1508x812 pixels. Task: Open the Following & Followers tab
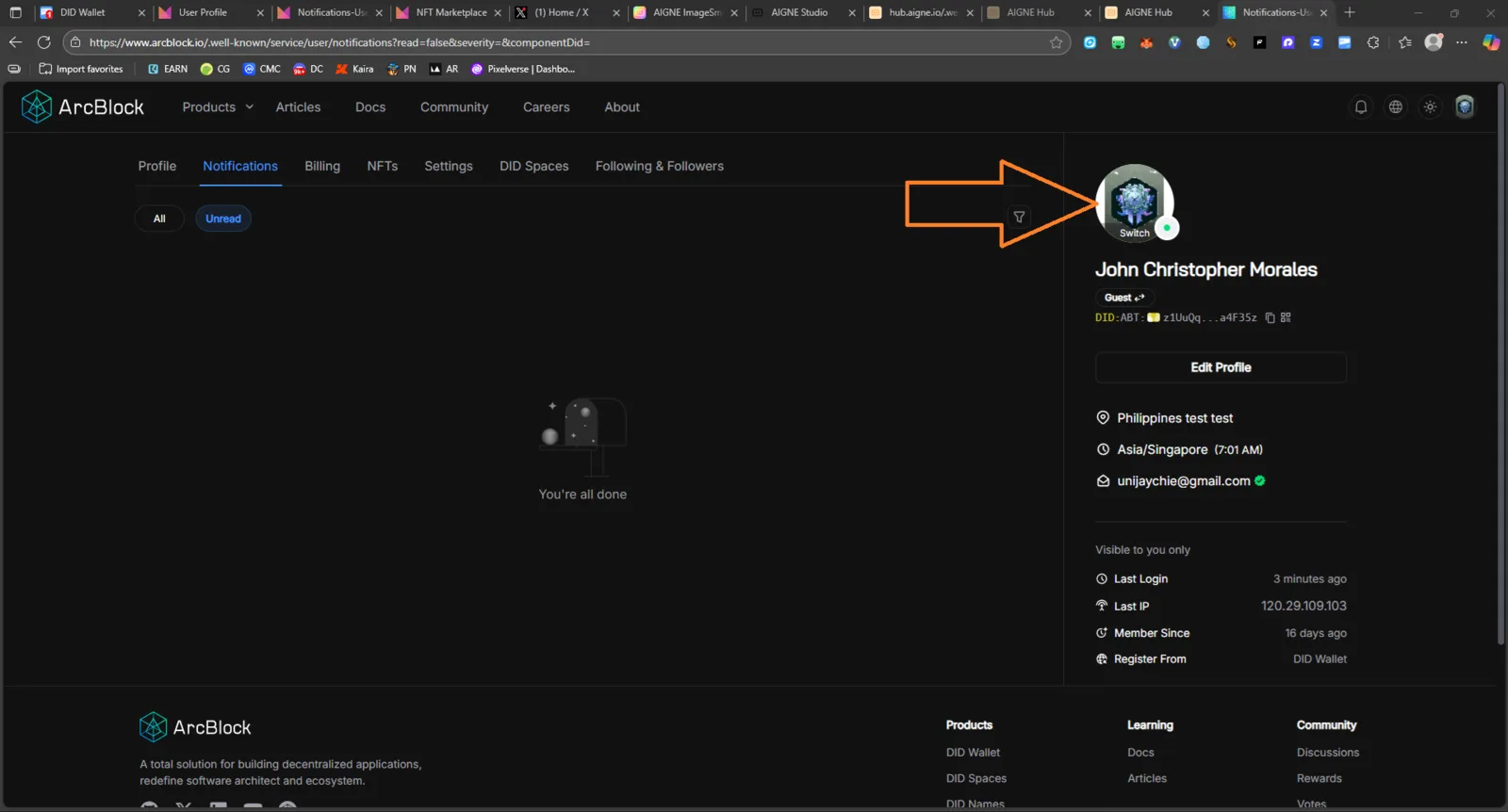point(660,166)
